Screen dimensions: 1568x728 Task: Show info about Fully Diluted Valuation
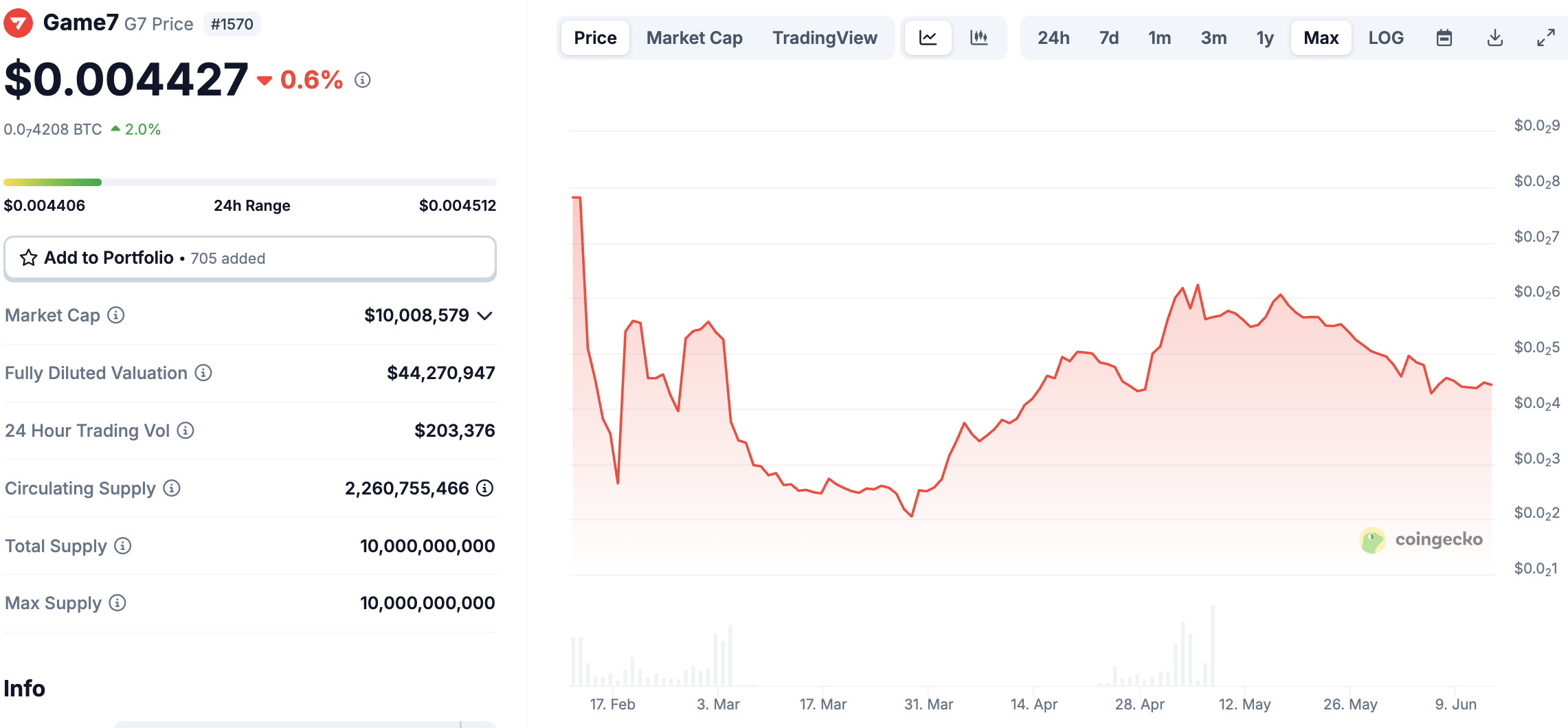coord(203,373)
